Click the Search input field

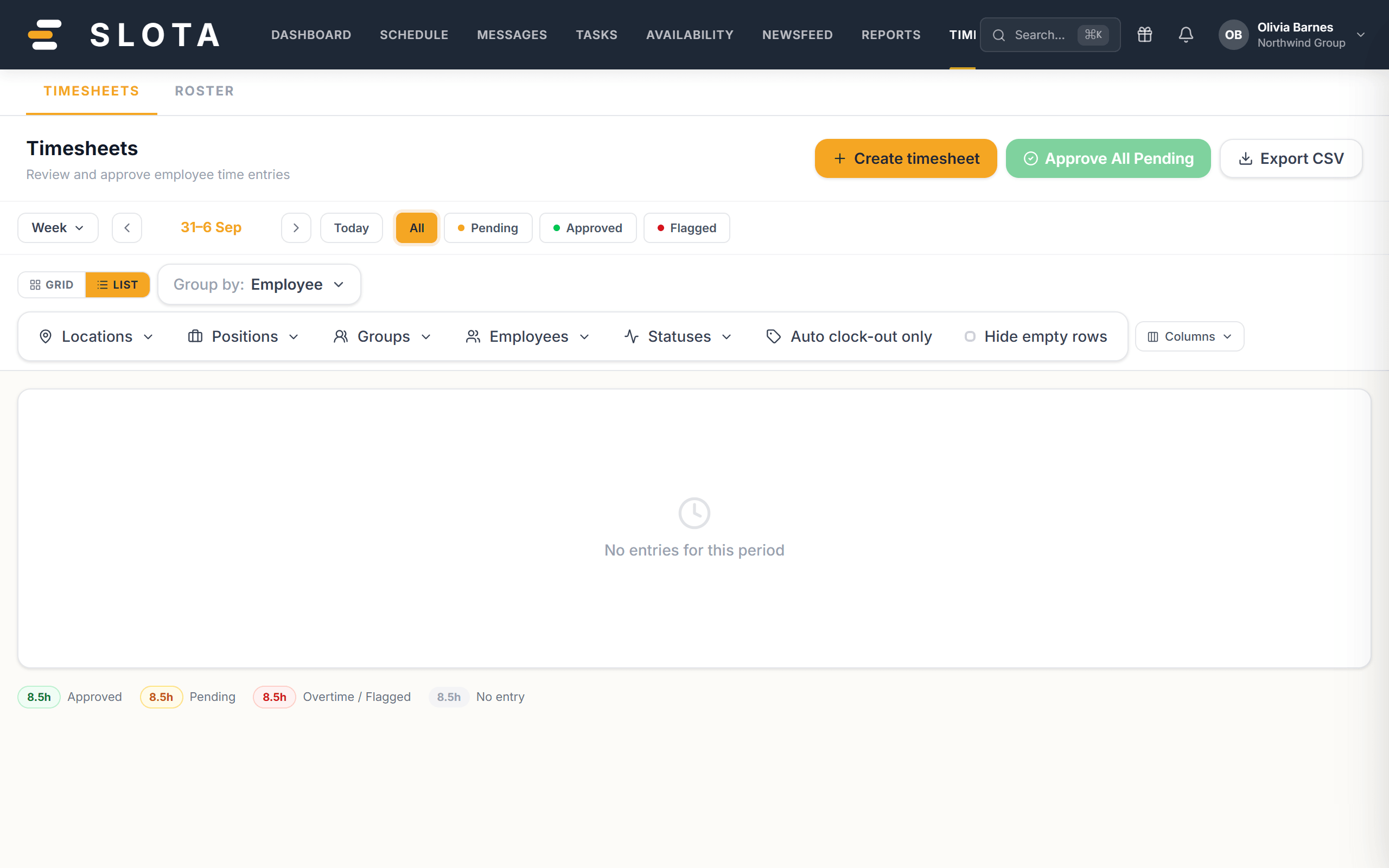point(1050,35)
